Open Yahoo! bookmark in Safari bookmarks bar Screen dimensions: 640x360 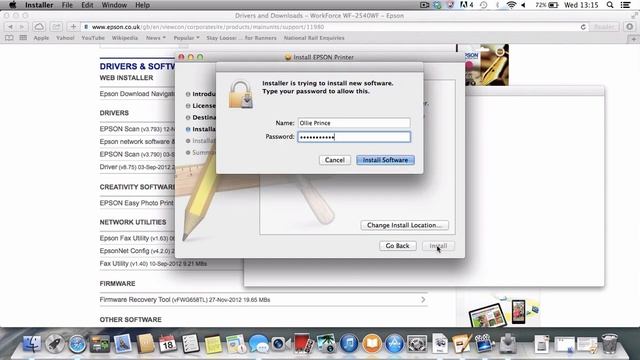65,38
